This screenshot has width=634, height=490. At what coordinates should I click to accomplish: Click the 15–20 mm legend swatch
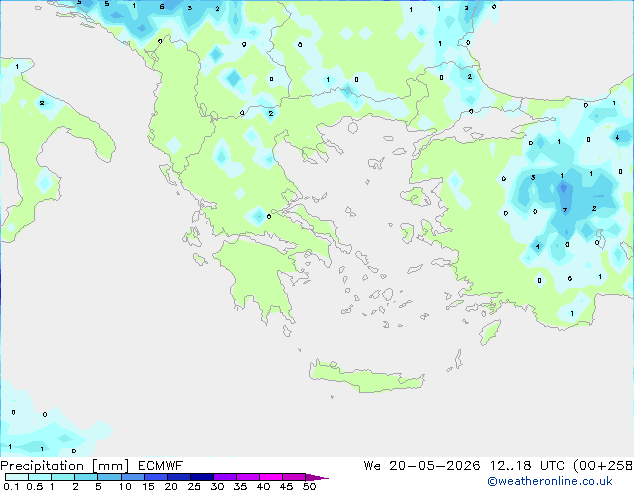[155, 477]
